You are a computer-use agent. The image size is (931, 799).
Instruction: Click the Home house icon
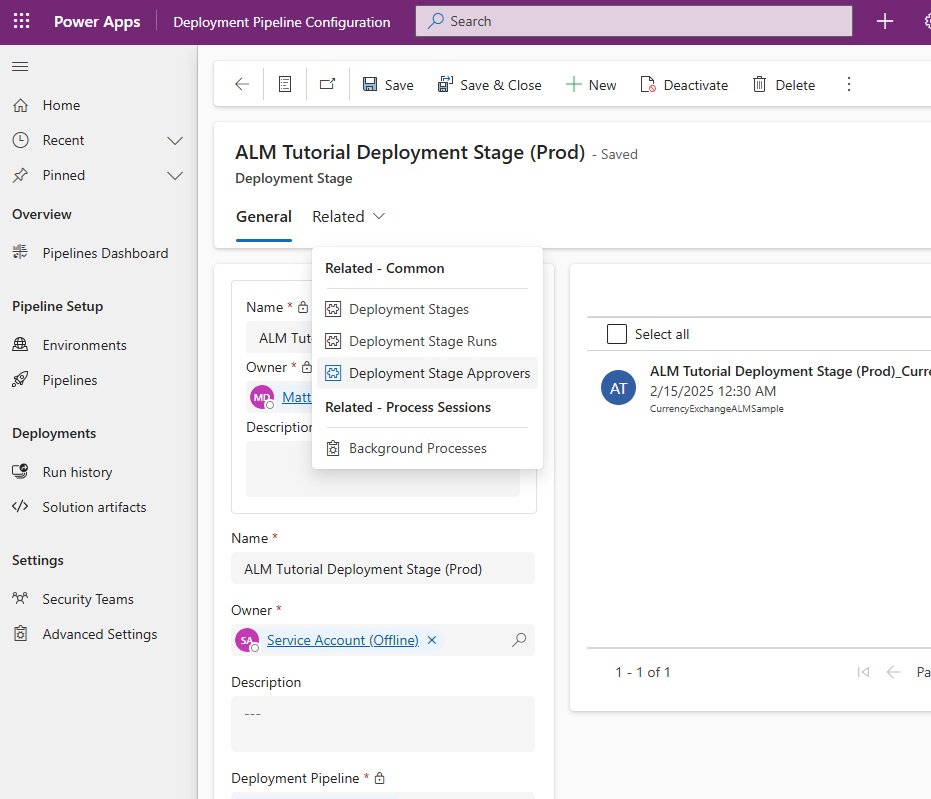point(21,105)
